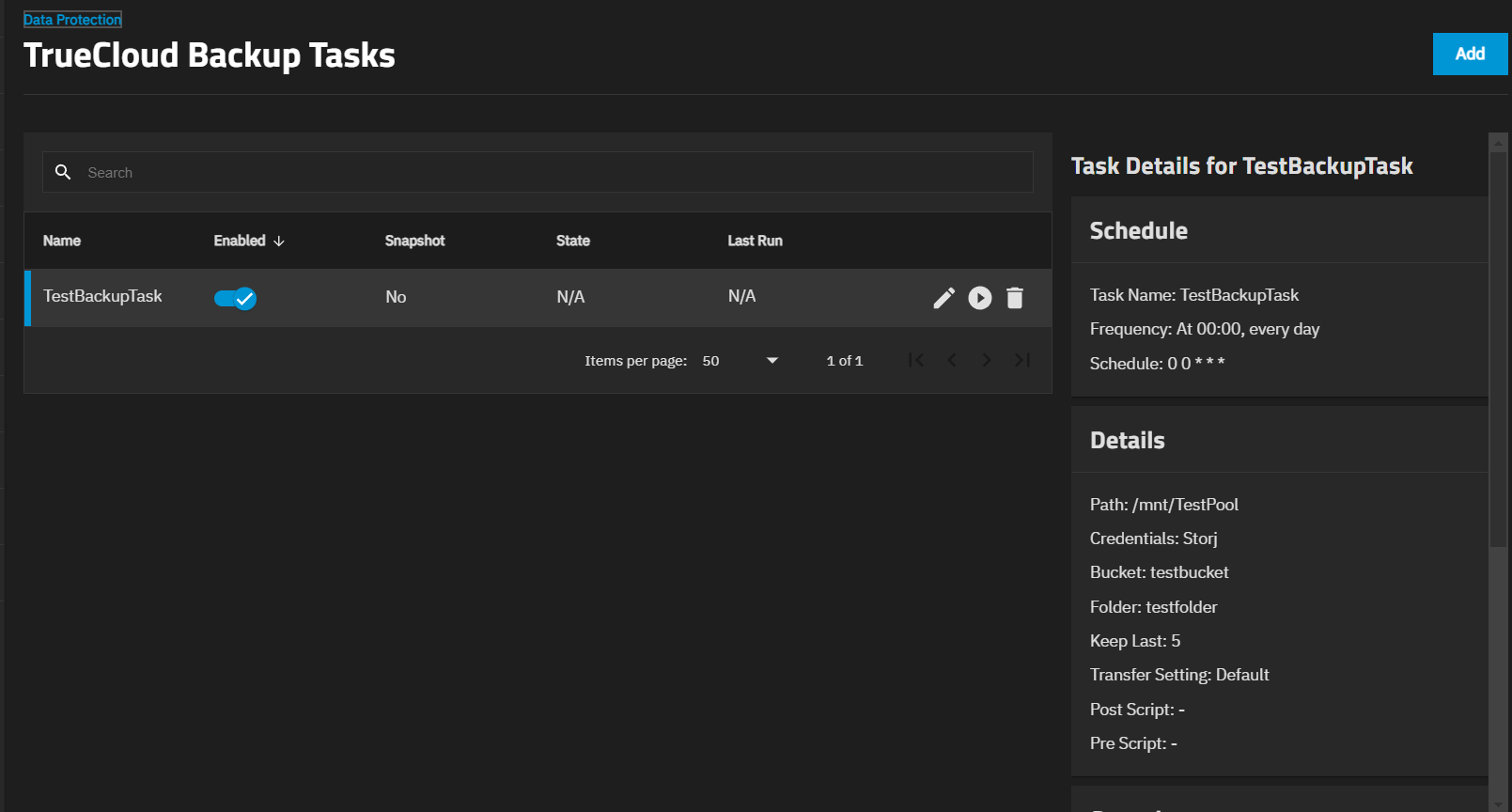Sort the table by Name column
This screenshot has width=1512, height=812.
[x=62, y=241]
